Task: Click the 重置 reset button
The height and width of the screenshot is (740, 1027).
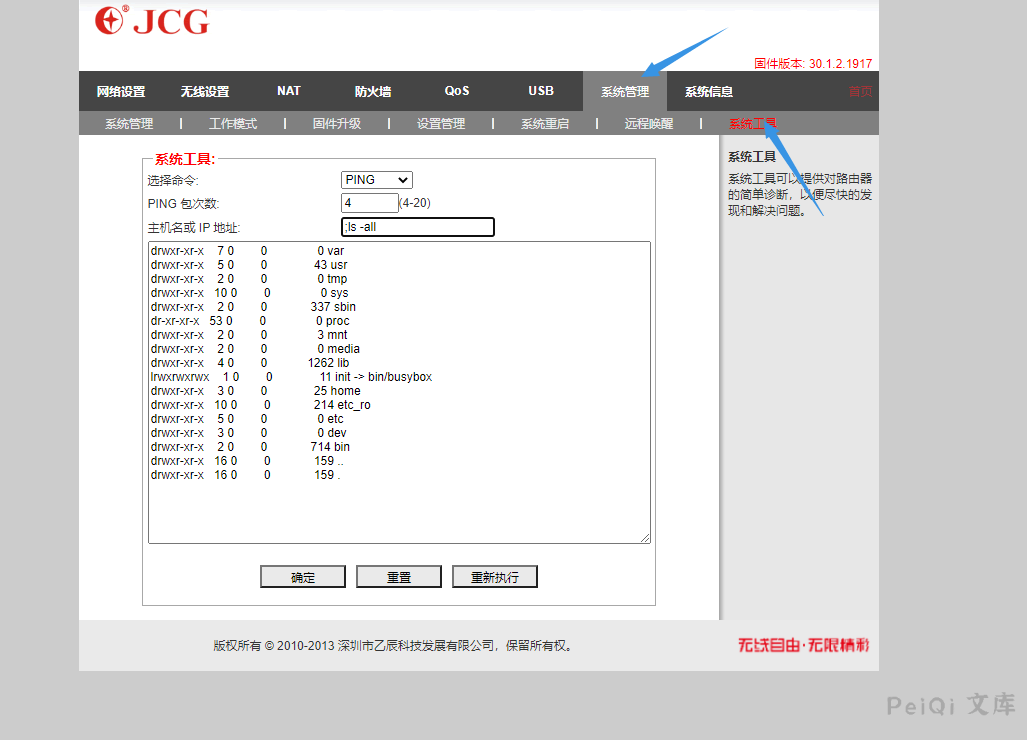Action: click(399, 577)
